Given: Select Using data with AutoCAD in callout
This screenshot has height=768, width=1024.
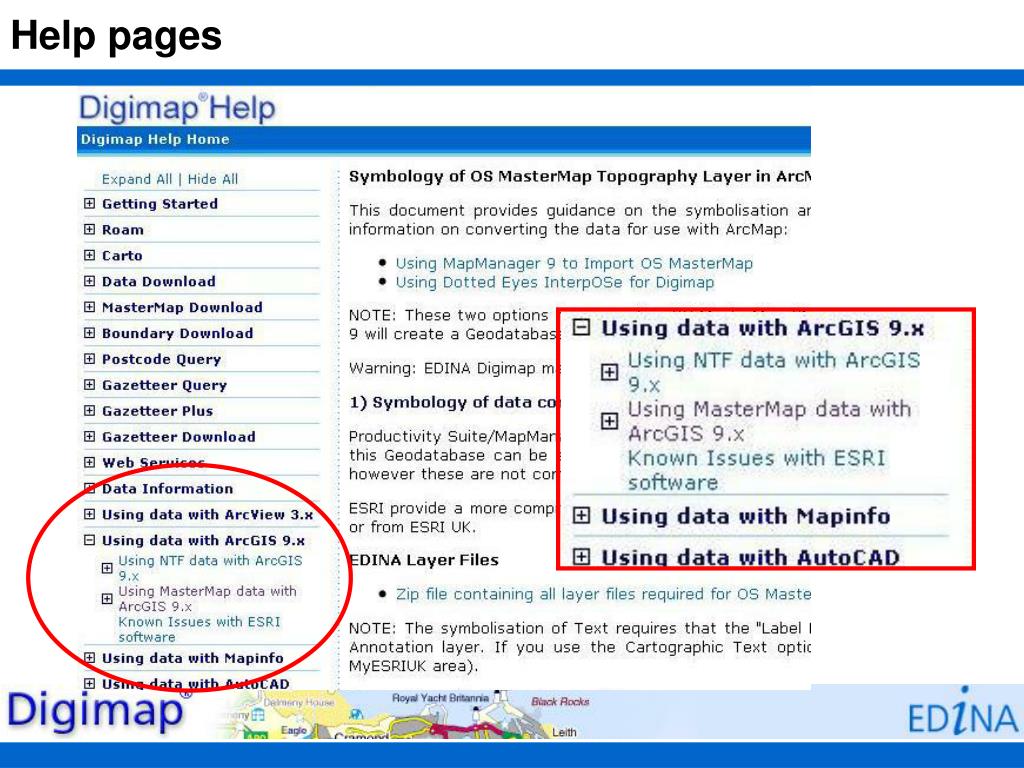Looking at the screenshot, I should pyautogui.click(x=750, y=557).
